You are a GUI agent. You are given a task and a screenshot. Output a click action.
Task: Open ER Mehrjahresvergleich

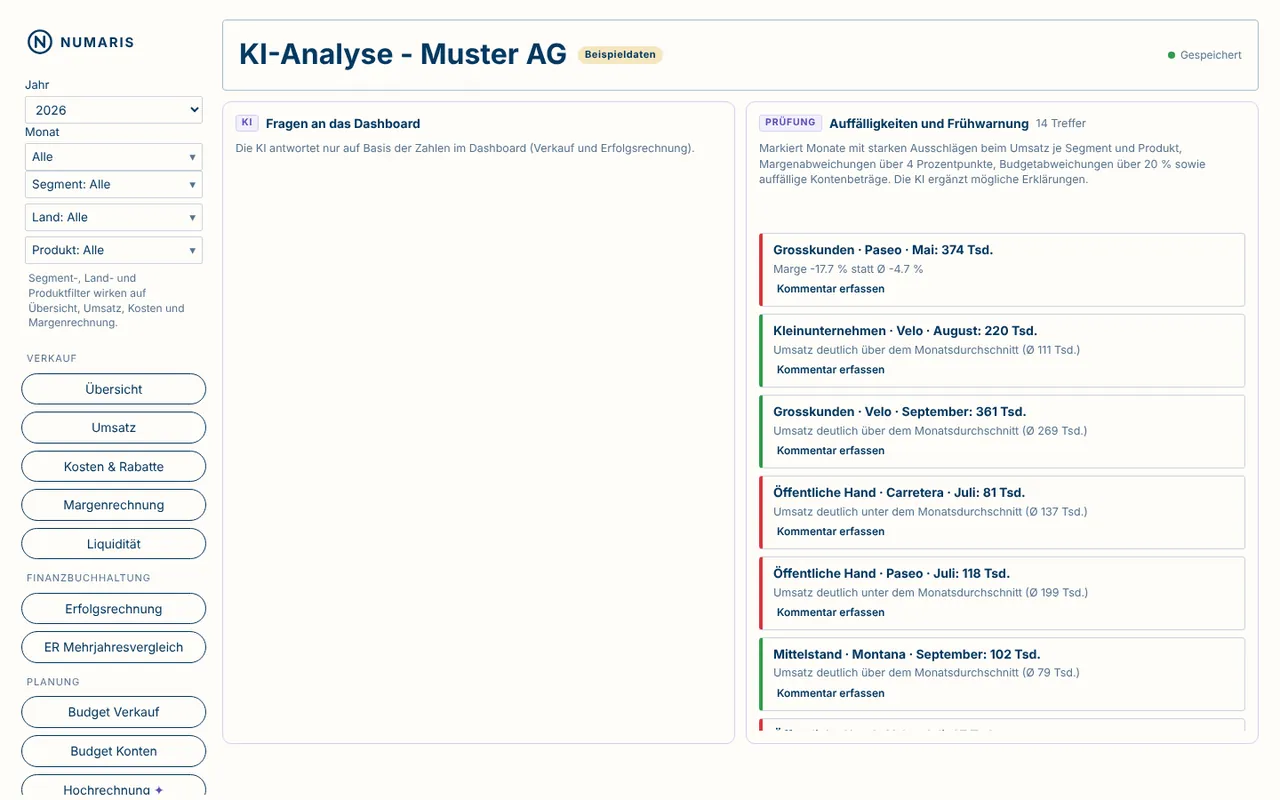(x=114, y=647)
